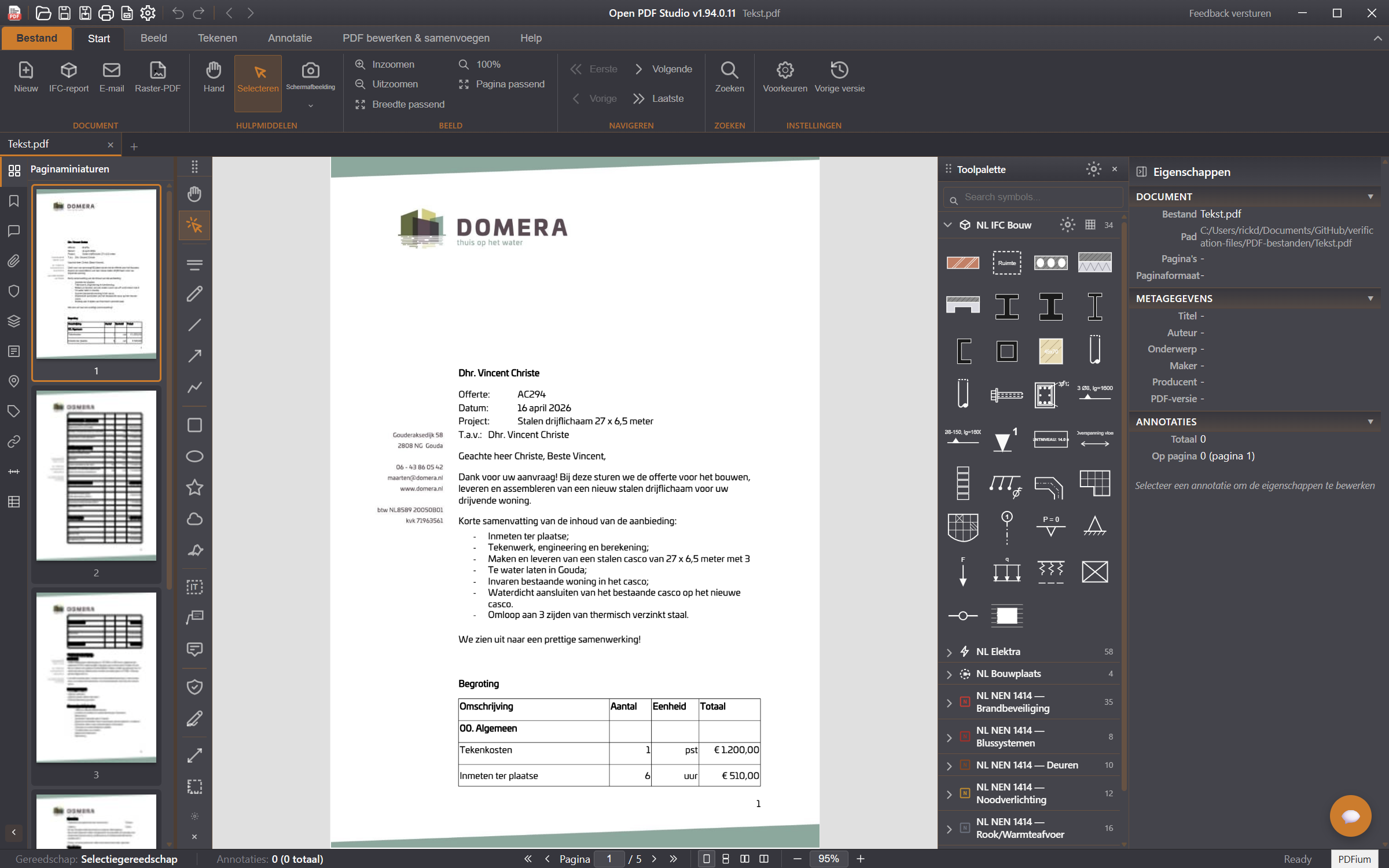Open the attachments paperclip panel

click(x=14, y=261)
